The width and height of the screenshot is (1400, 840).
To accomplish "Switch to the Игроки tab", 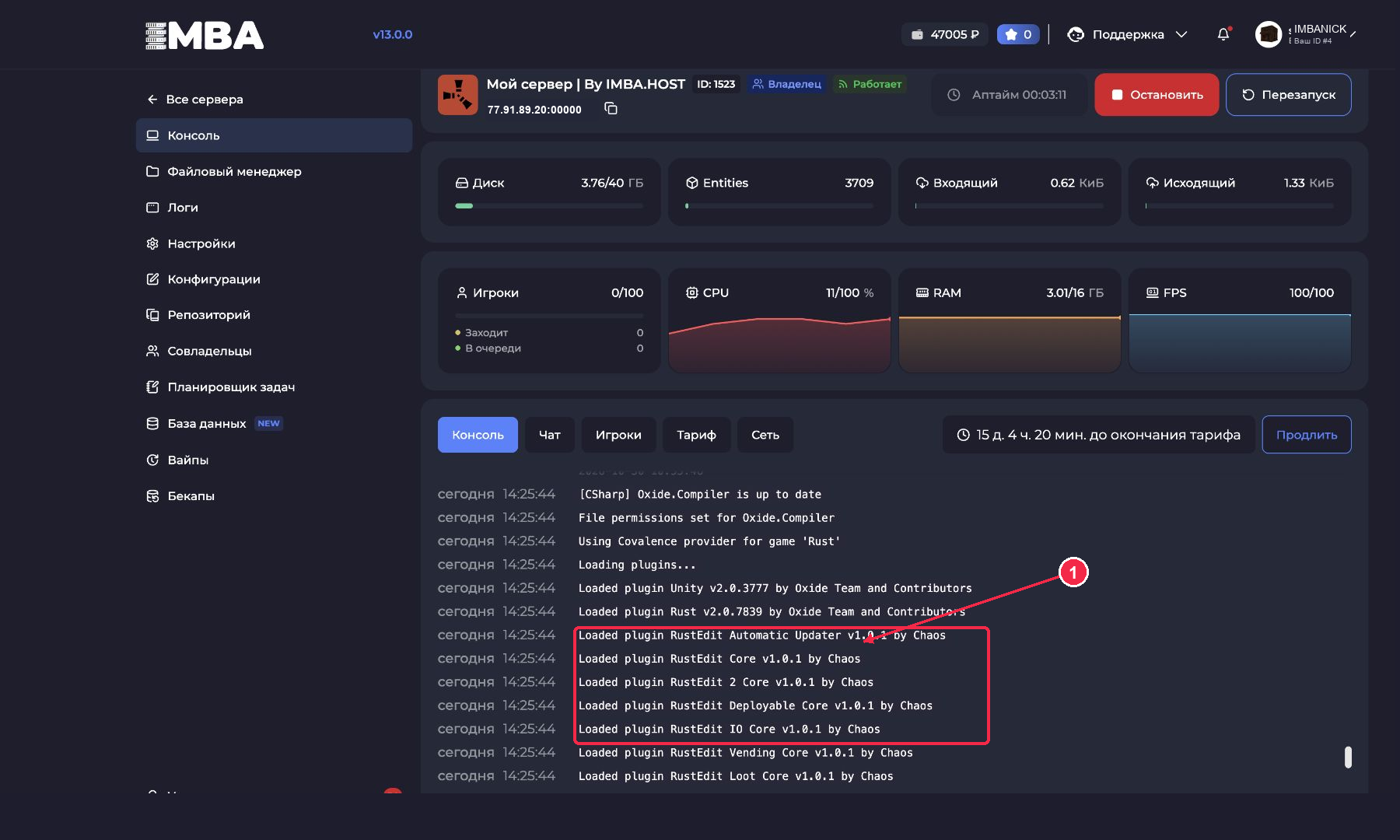I will coord(618,435).
